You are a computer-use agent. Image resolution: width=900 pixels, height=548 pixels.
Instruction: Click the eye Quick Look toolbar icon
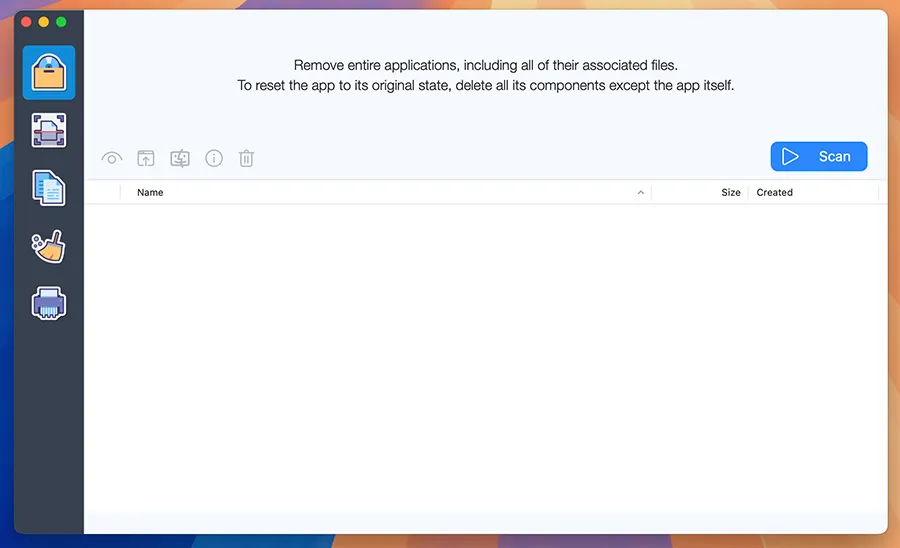click(112, 158)
